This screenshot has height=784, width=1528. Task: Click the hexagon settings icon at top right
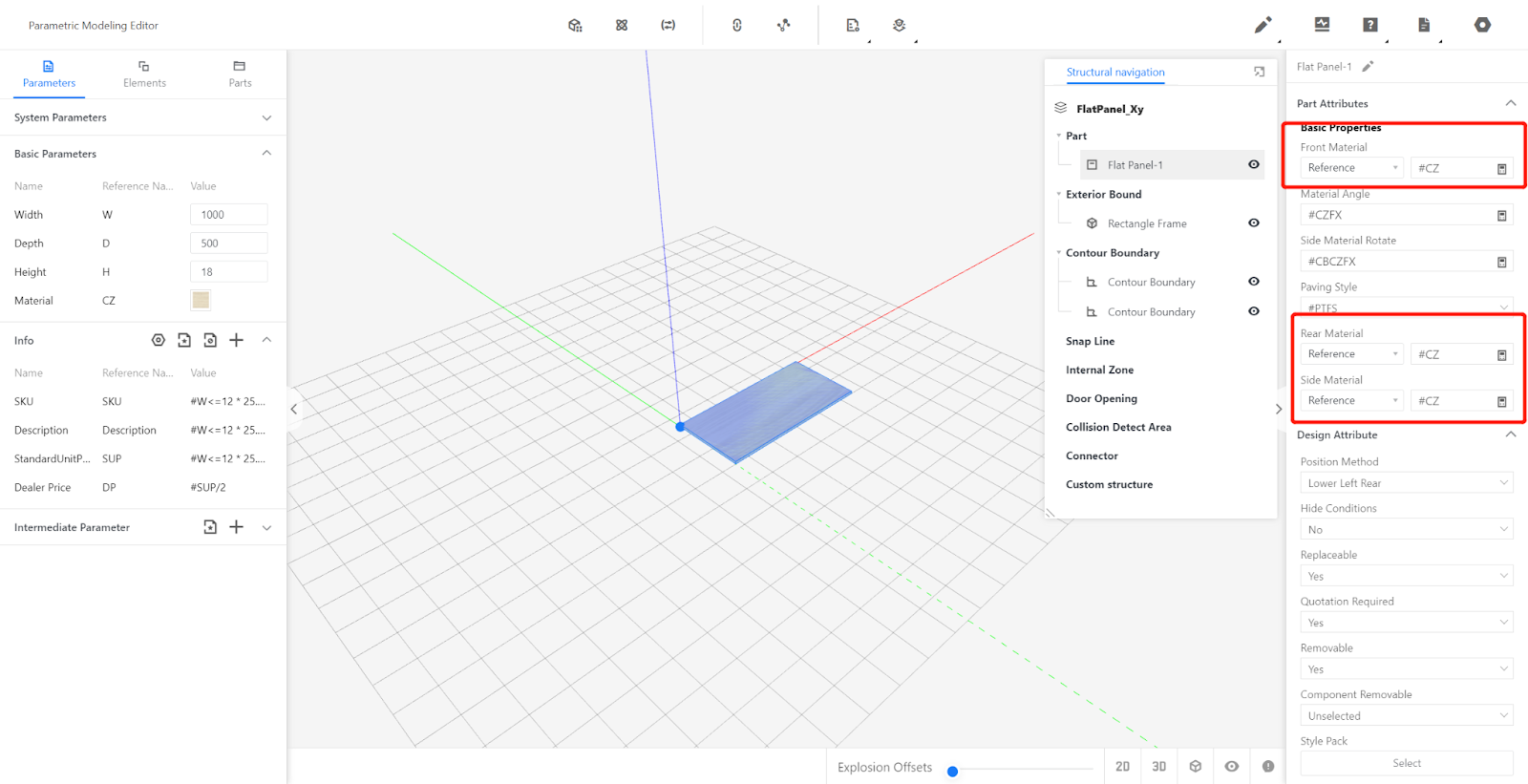point(1482,25)
